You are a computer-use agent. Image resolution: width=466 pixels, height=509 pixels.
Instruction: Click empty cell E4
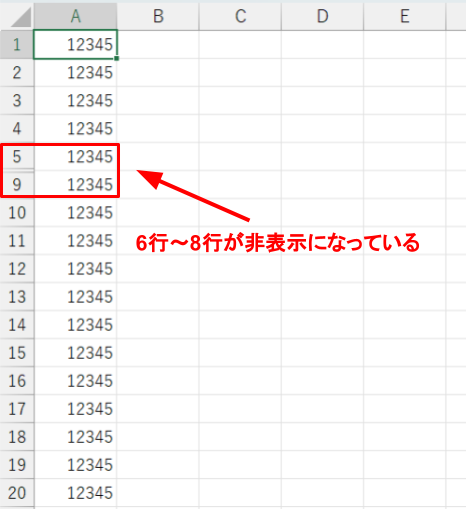point(405,129)
